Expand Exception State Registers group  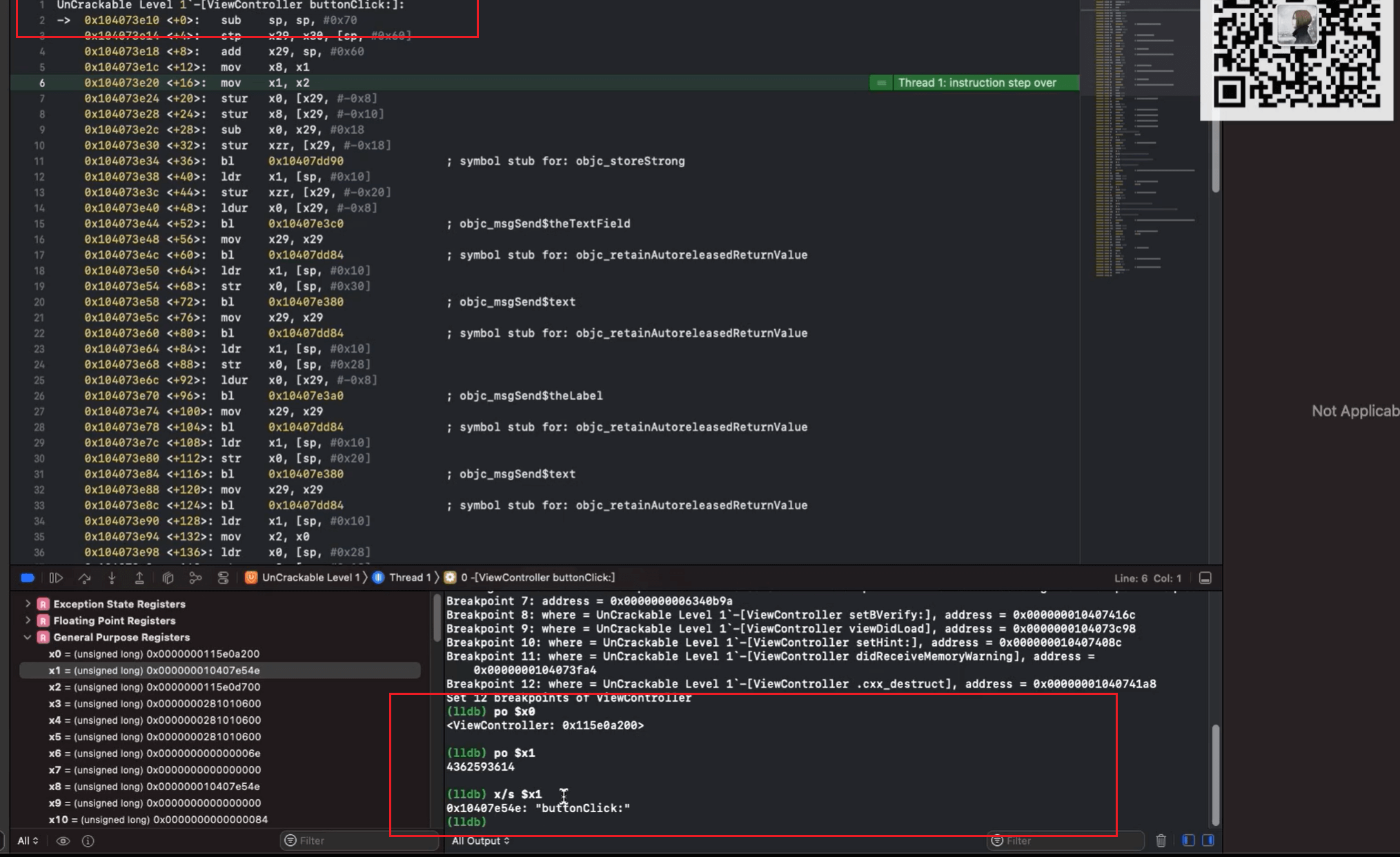28,604
